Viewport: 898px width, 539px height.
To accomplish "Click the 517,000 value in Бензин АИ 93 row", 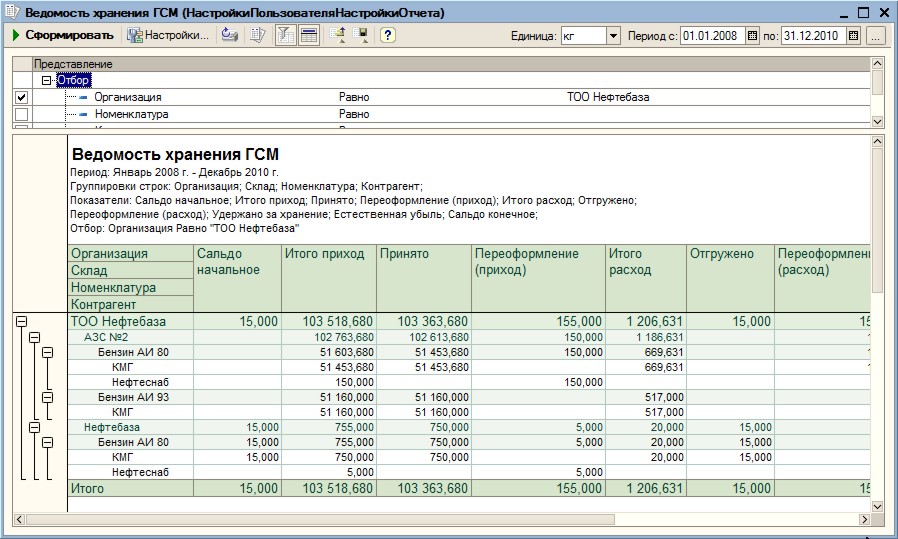I will 664,397.
